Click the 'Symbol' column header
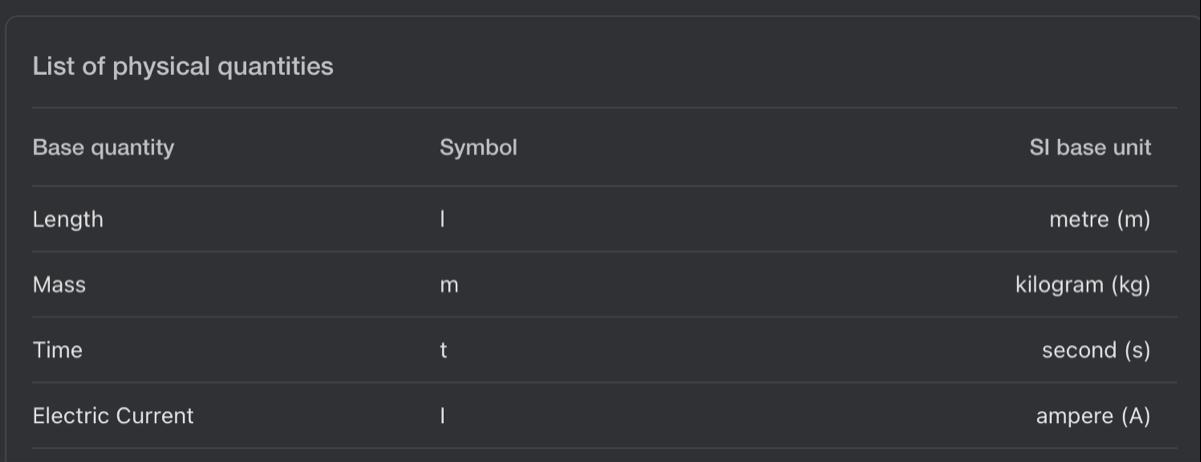 [478, 148]
